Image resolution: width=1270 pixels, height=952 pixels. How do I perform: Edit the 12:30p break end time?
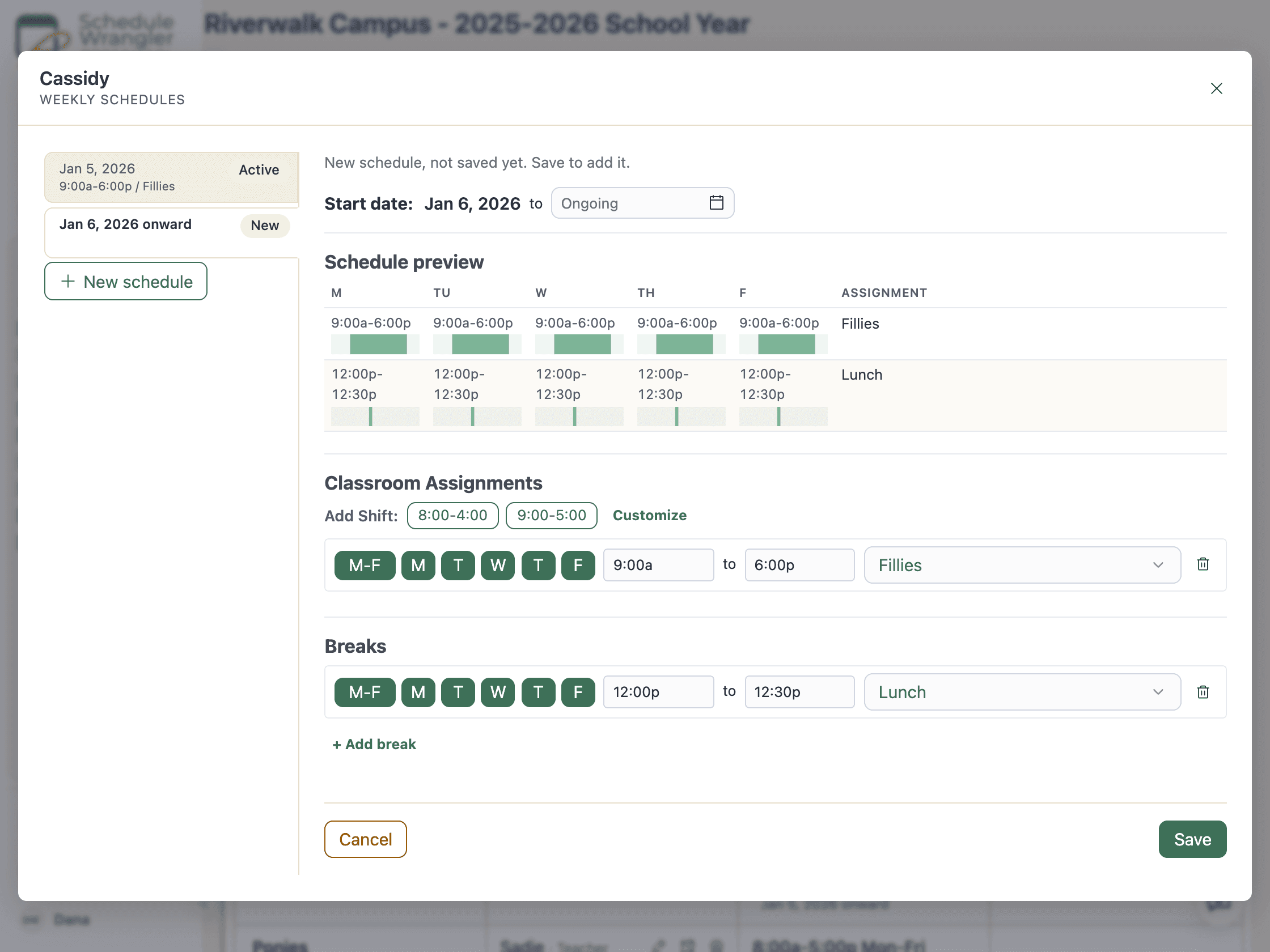[799, 692]
